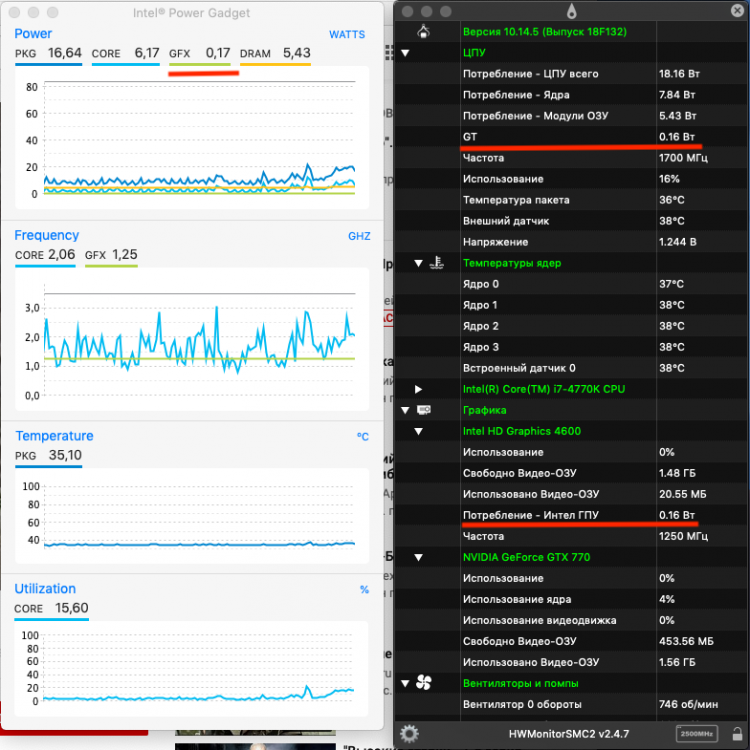Viewport: 750px width, 750px height.
Task: Click the thermometer icon beside Температуры ядер
Action: [436, 263]
